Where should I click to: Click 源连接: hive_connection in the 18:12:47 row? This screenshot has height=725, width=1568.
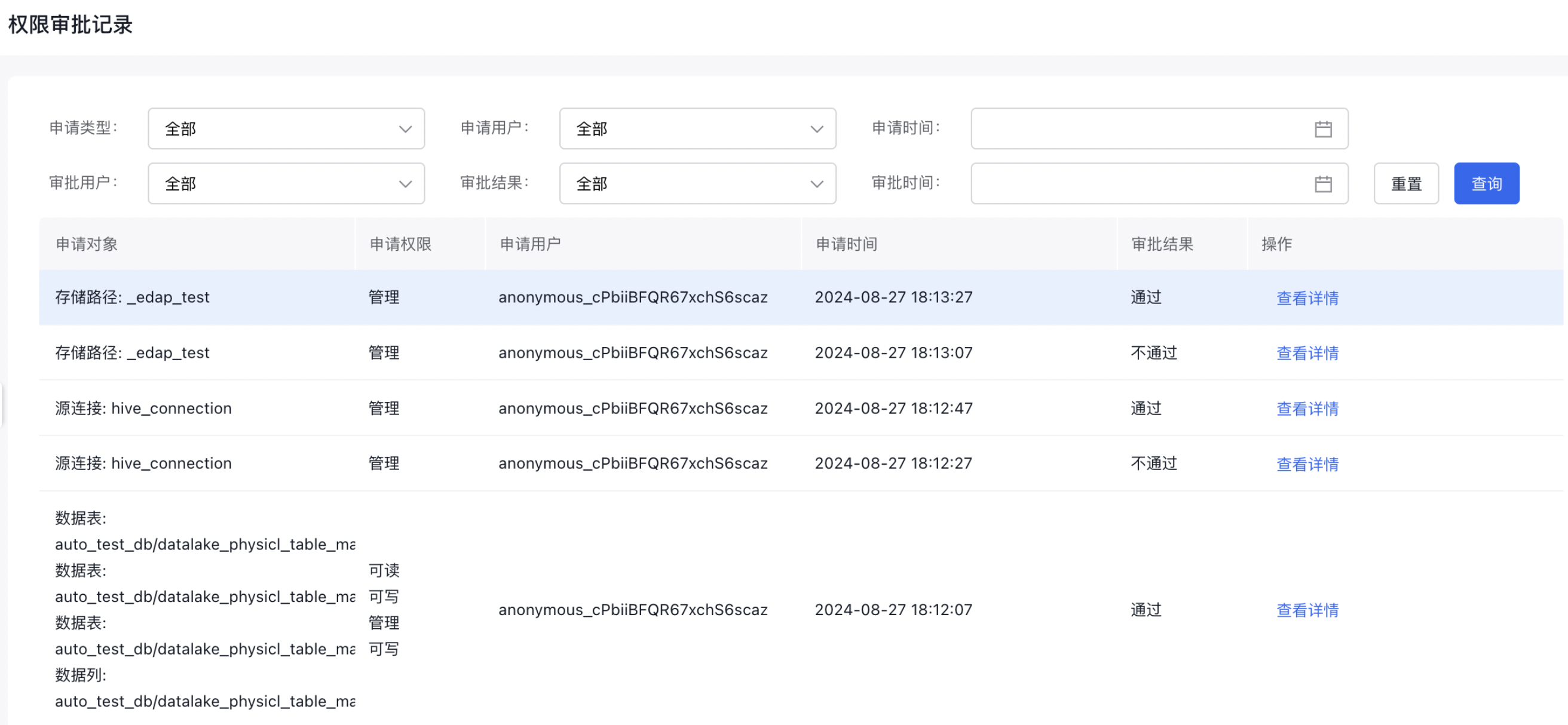click(x=143, y=408)
